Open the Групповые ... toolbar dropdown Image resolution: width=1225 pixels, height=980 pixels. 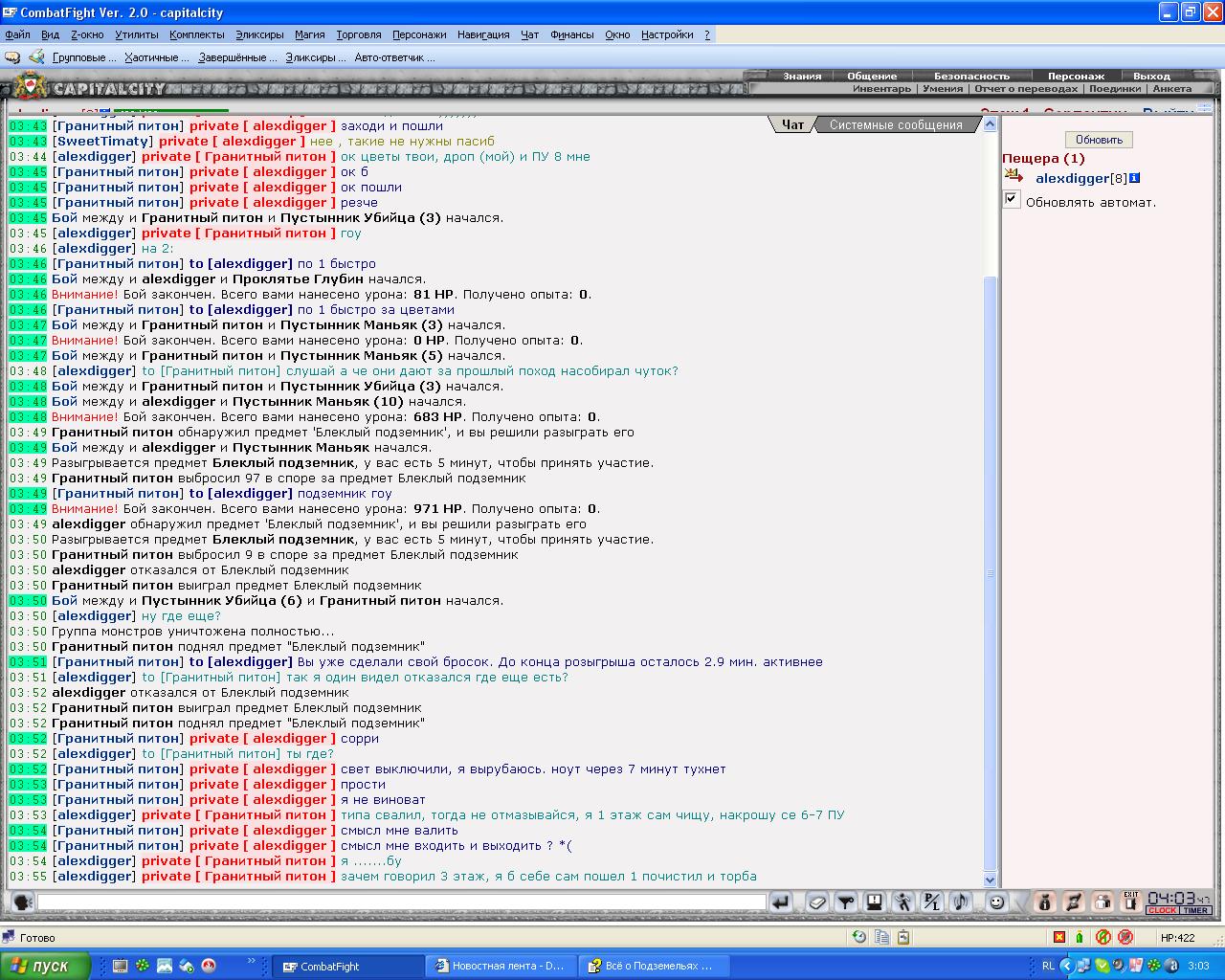[x=84, y=57]
